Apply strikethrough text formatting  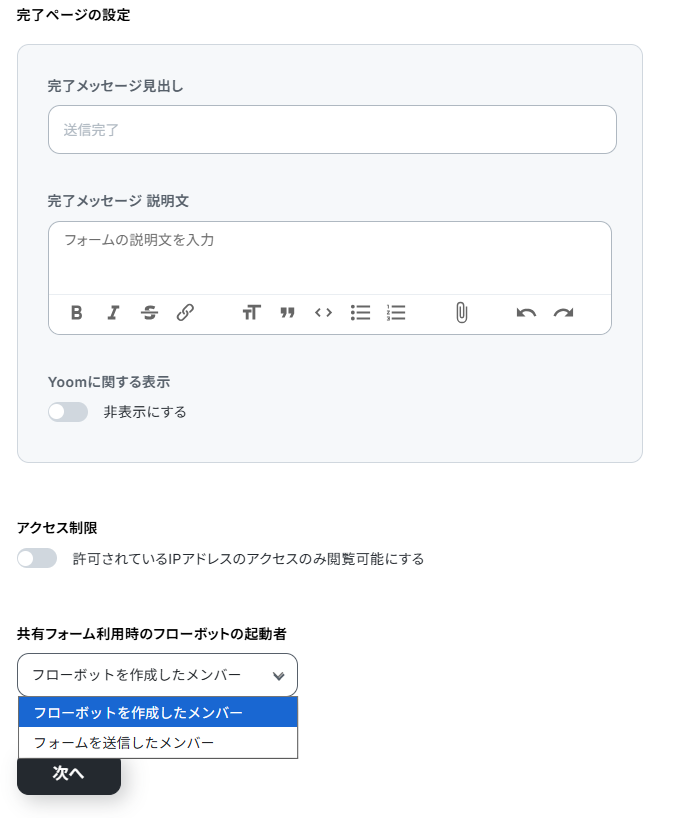(x=149, y=313)
